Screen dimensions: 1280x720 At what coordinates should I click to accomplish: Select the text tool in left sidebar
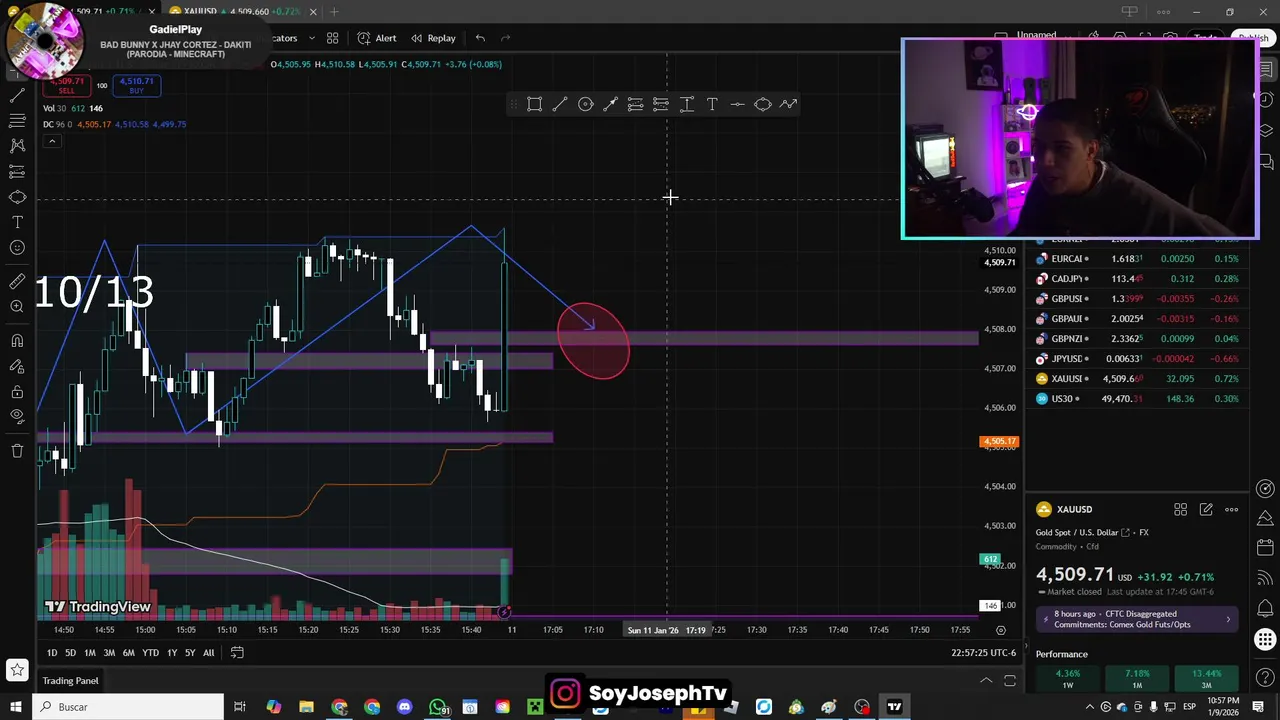pos(17,222)
